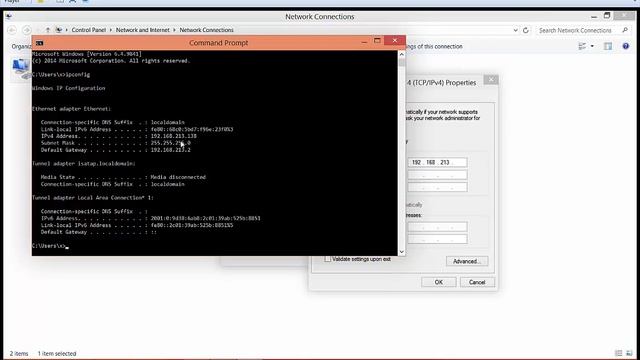Click the Default Gateway 192.168.213.2 line
The width and height of the screenshot is (640, 360).
coord(116,150)
